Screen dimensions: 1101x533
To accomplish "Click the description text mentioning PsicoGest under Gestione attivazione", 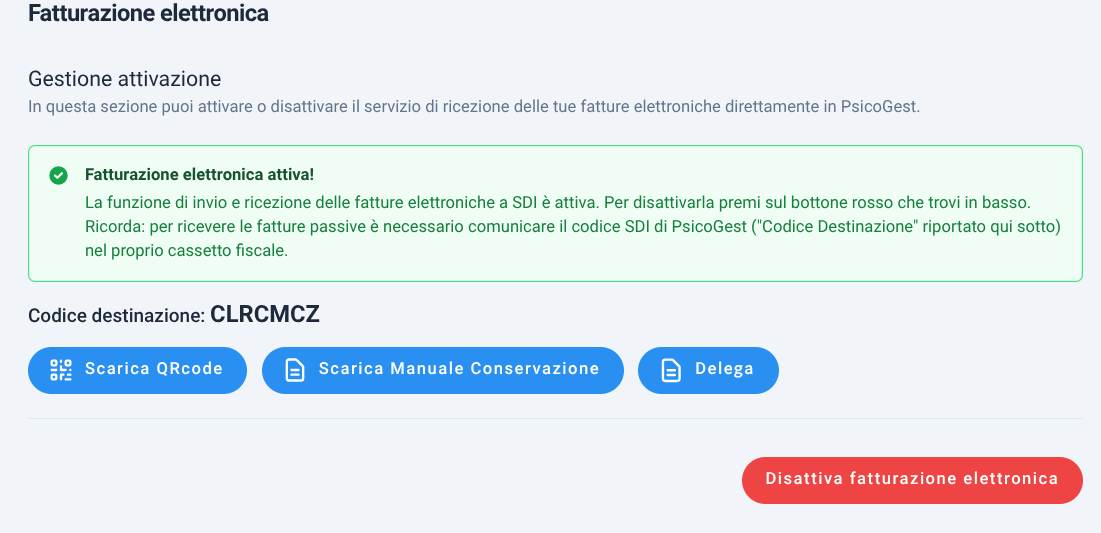I will (x=473, y=107).
